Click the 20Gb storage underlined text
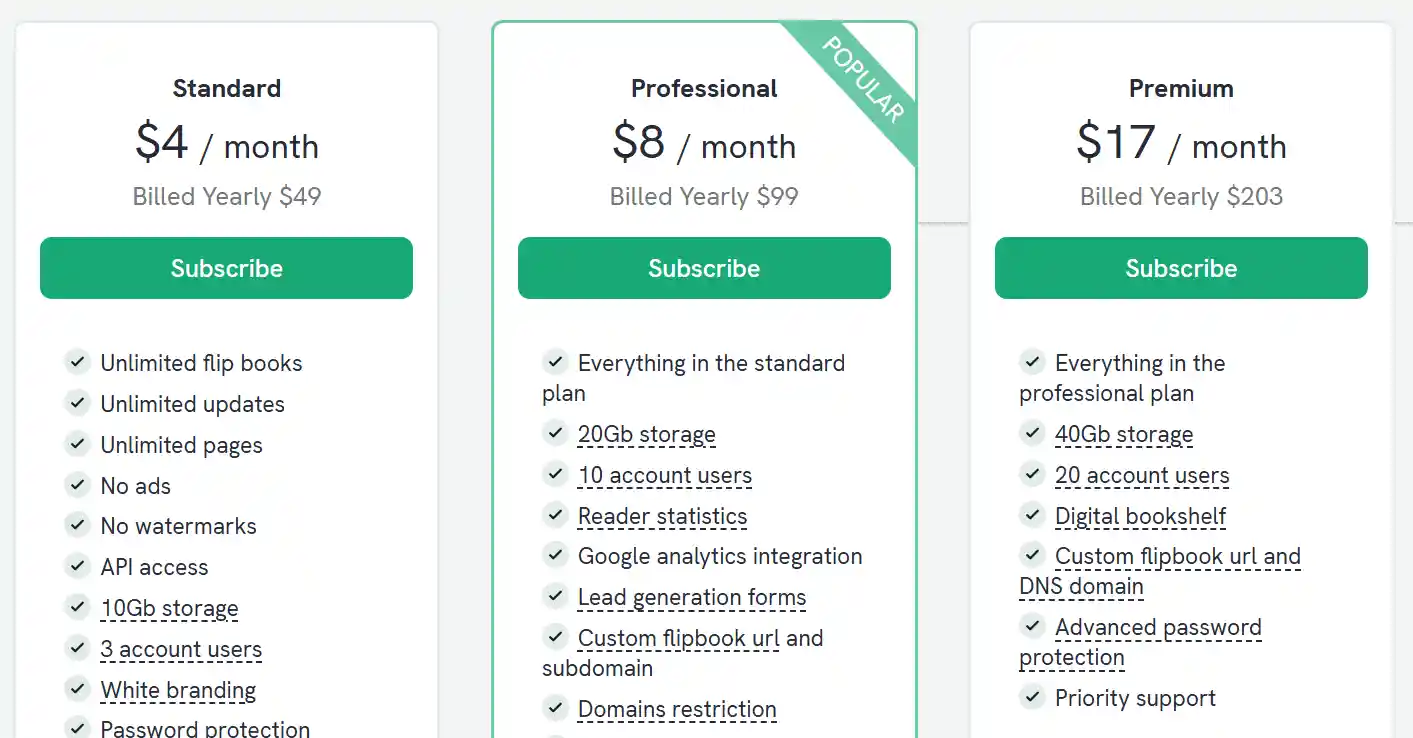Viewport: 1413px width, 738px height. click(646, 434)
